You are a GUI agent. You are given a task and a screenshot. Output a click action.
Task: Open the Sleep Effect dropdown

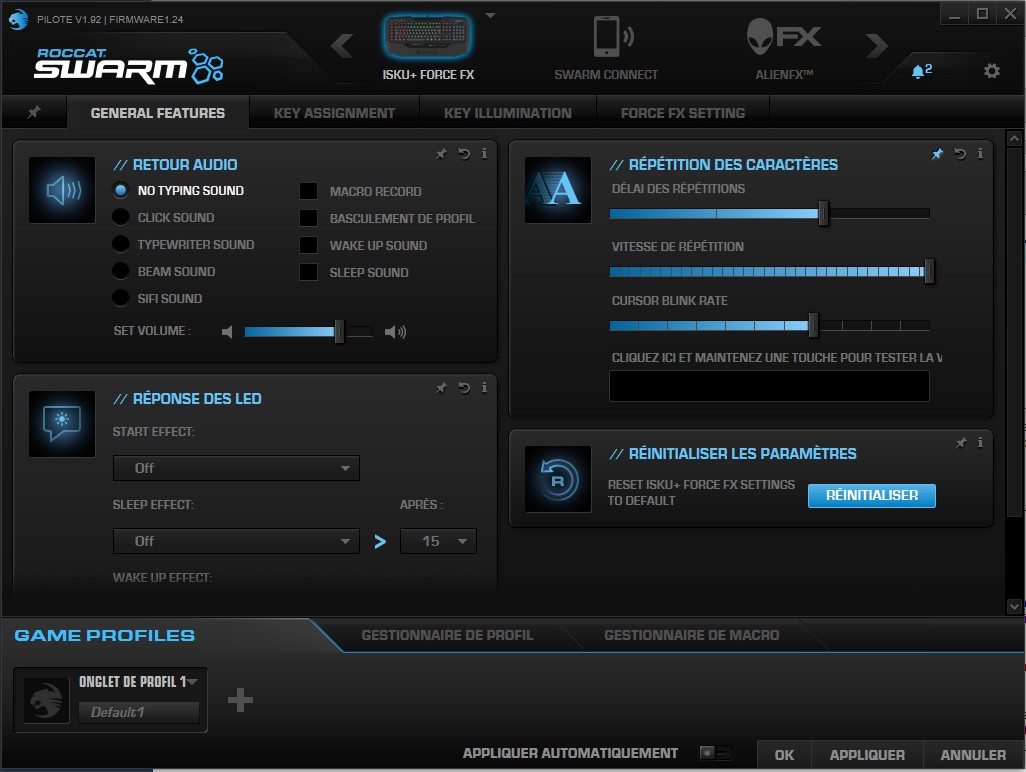click(x=236, y=541)
